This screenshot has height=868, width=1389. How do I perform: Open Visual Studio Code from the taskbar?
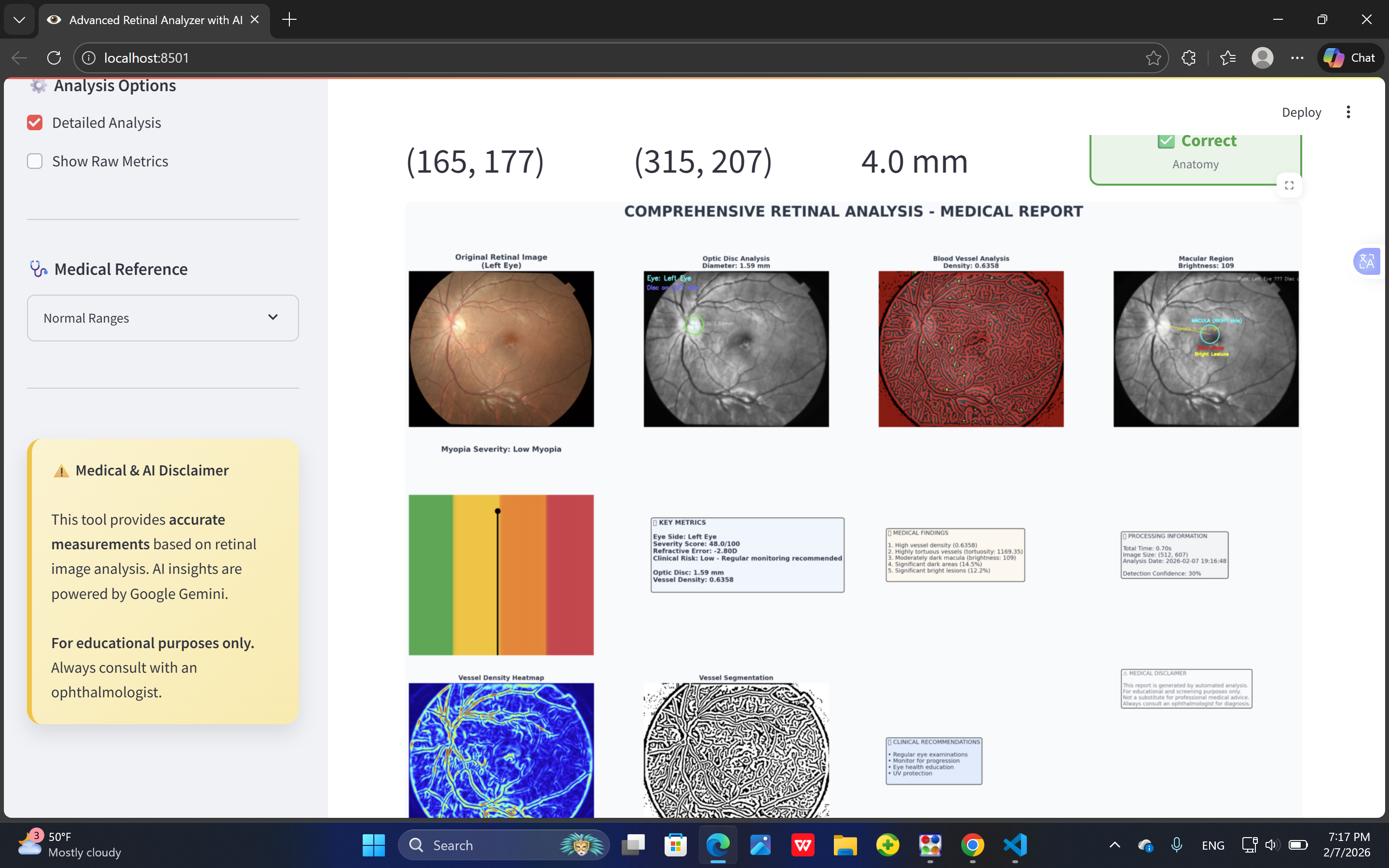(x=1015, y=845)
